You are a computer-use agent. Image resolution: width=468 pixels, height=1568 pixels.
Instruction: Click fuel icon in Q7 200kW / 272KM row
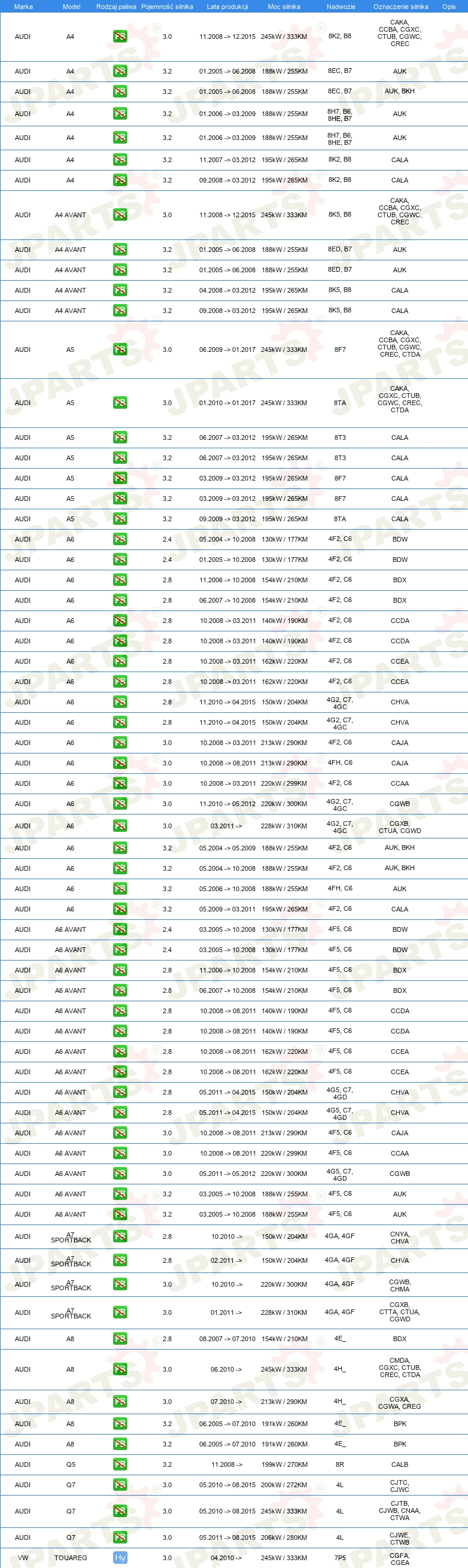tap(120, 1485)
